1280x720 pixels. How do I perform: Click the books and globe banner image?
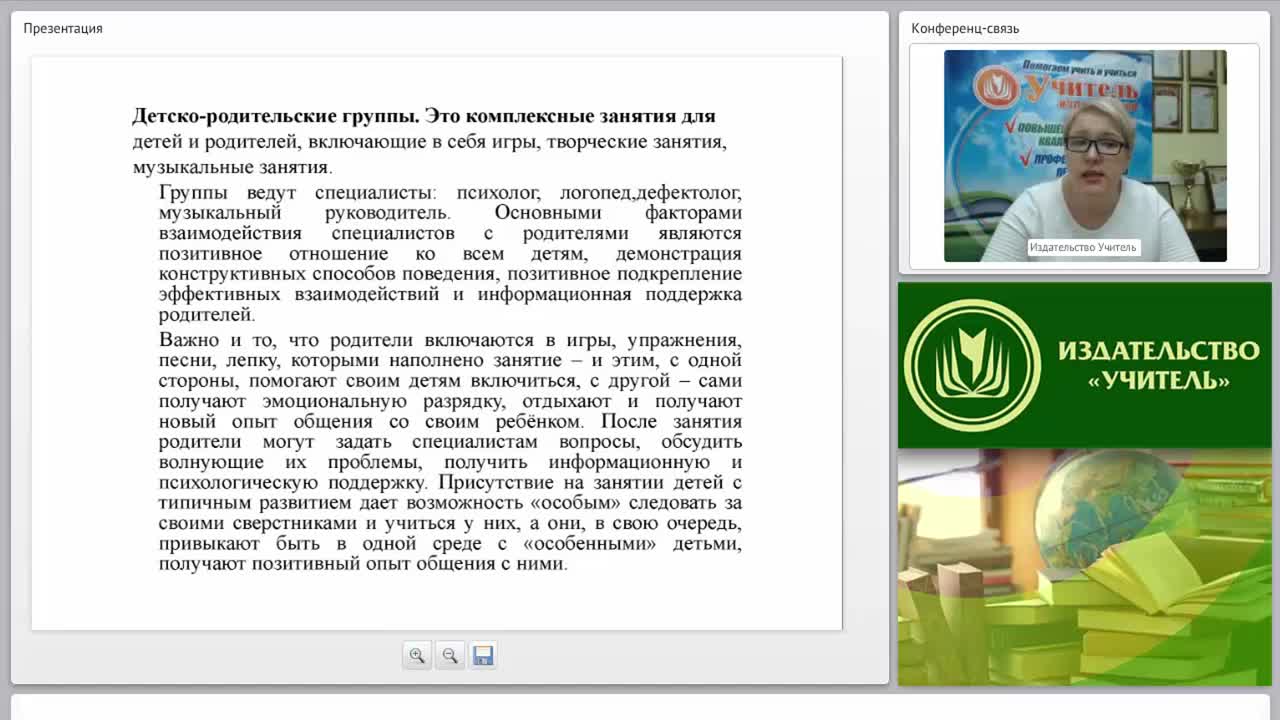coord(1084,567)
